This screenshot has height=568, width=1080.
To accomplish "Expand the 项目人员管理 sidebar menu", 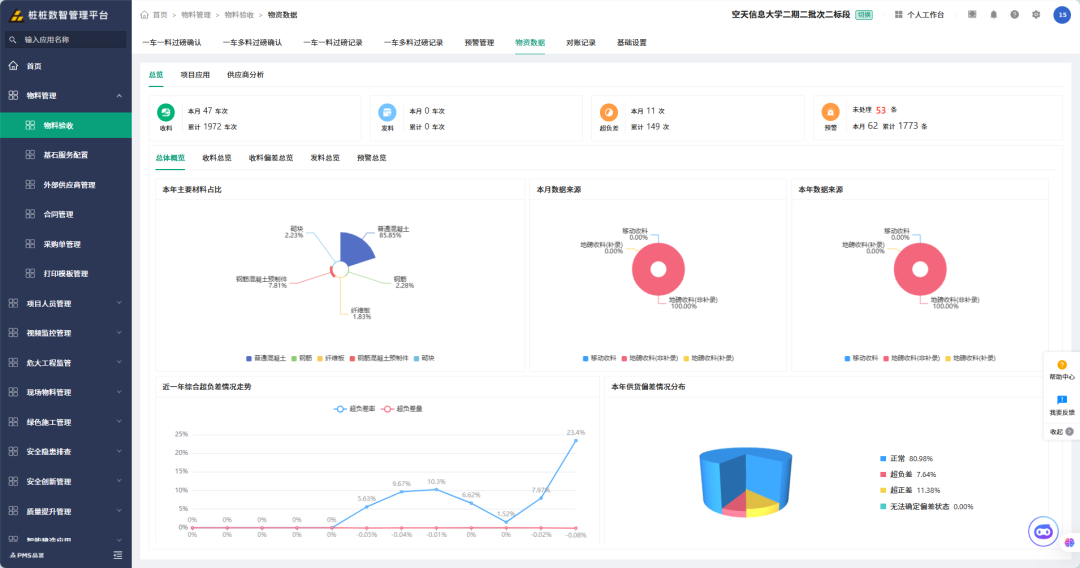I will (119, 303).
